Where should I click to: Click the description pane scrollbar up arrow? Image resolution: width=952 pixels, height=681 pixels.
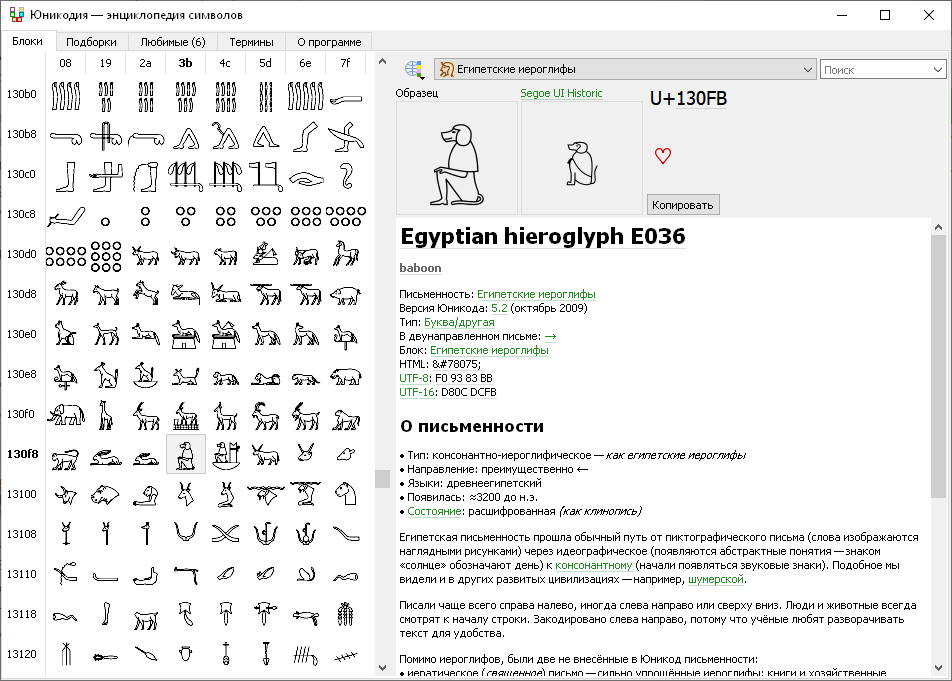[x=938, y=227]
